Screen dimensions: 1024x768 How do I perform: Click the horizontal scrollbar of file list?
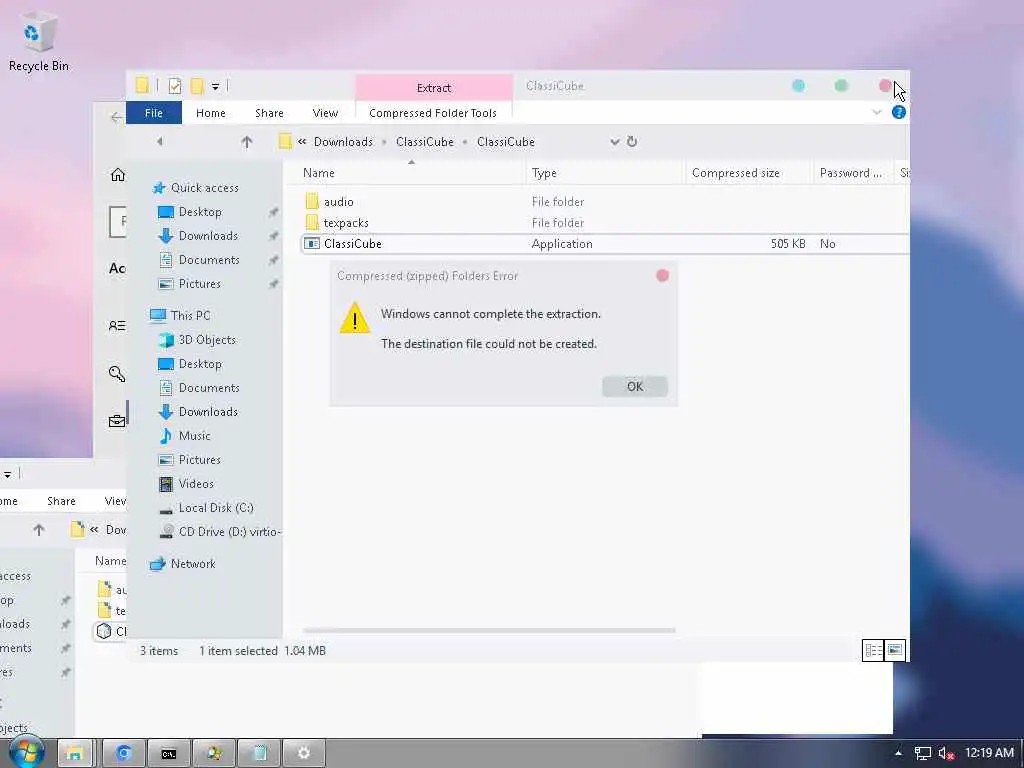[x=488, y=630]
